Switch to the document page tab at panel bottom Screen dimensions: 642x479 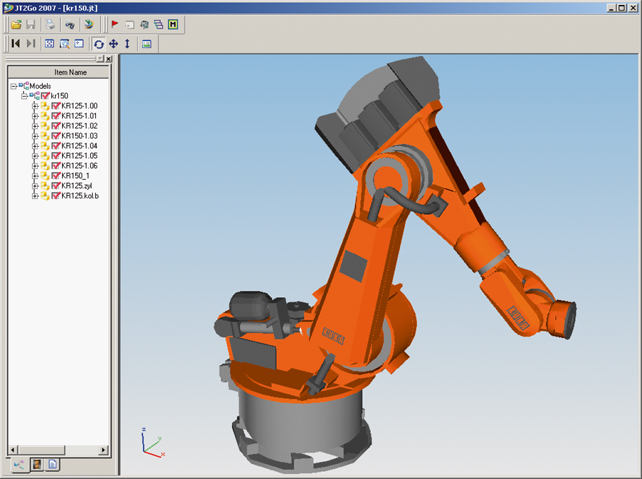click(x=52, y=464)
